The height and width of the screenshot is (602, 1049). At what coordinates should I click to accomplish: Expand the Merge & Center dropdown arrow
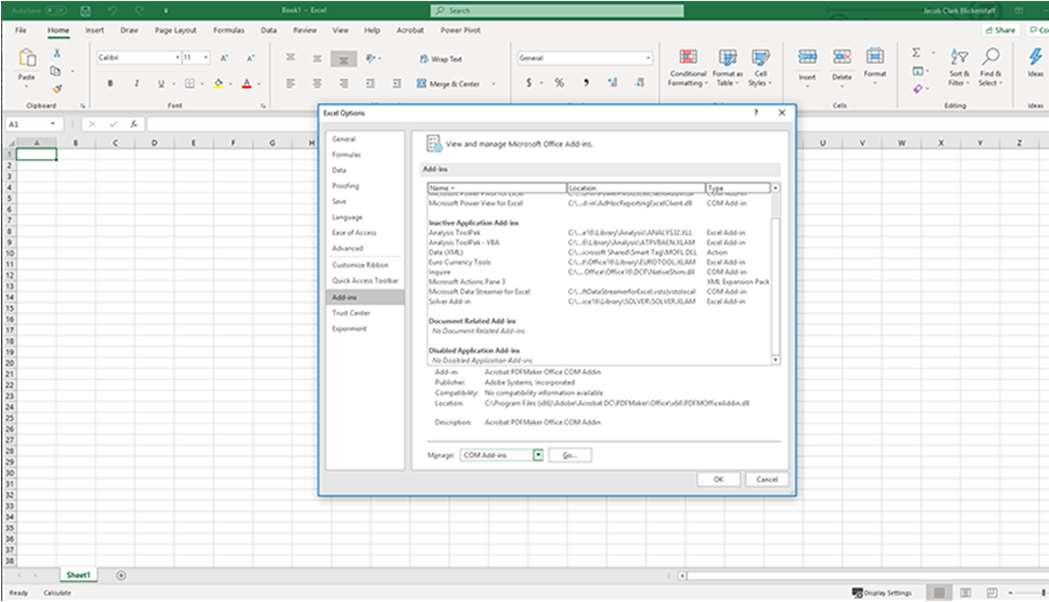(494, 84)
